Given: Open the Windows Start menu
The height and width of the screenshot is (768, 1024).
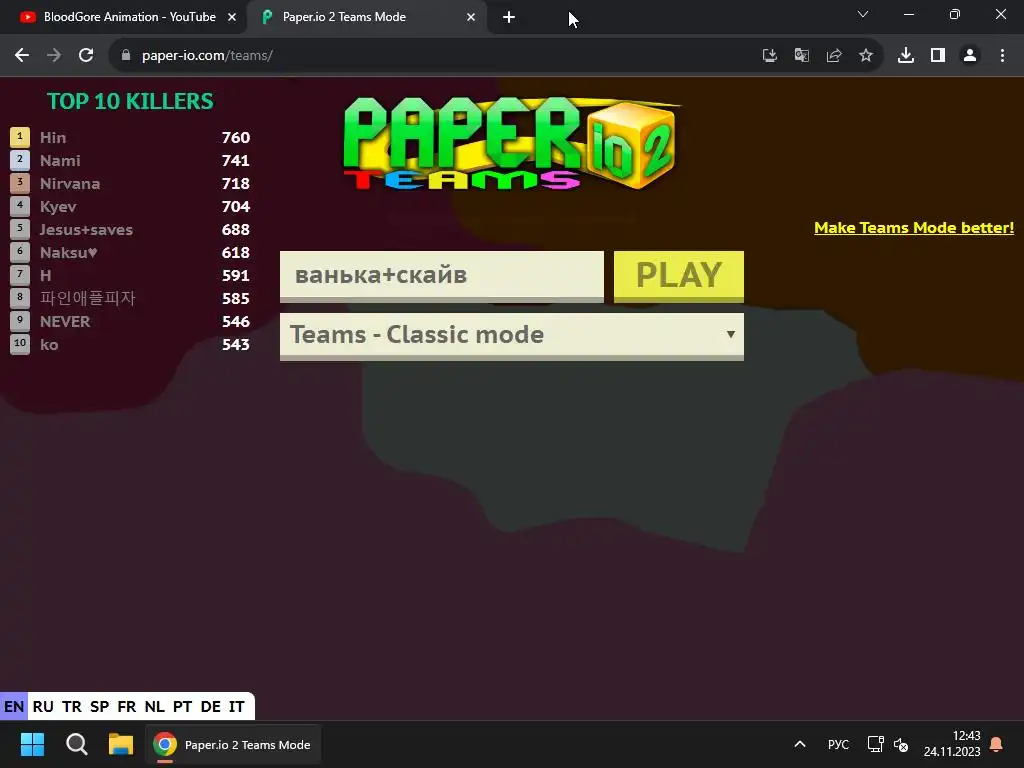Looking at the screenshot, I should tap(32, 744).
